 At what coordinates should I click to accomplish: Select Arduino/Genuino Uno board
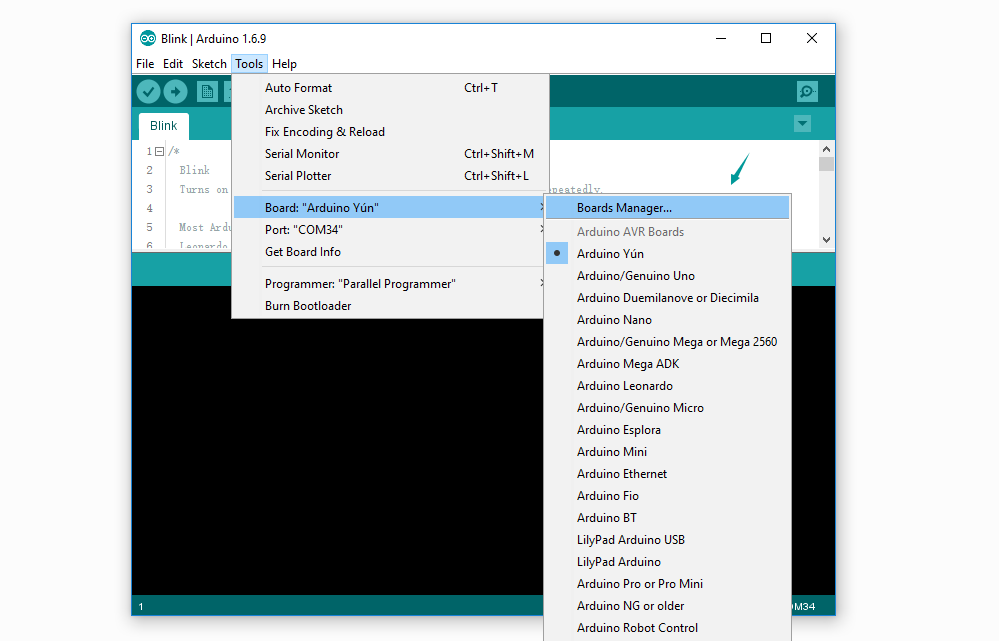(668, 276)
